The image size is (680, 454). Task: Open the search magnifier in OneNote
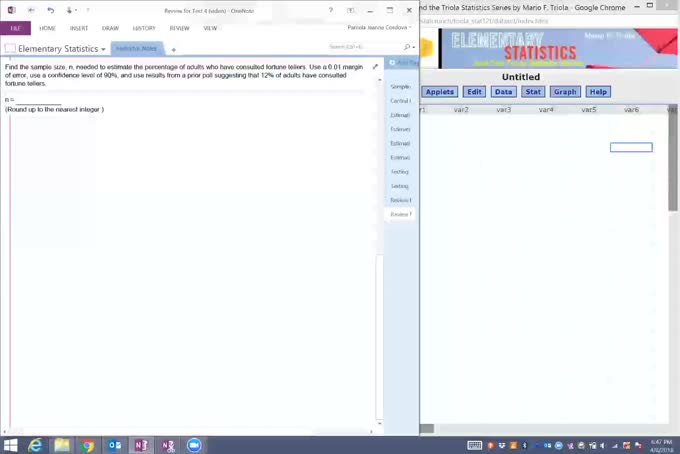(407, 47)
